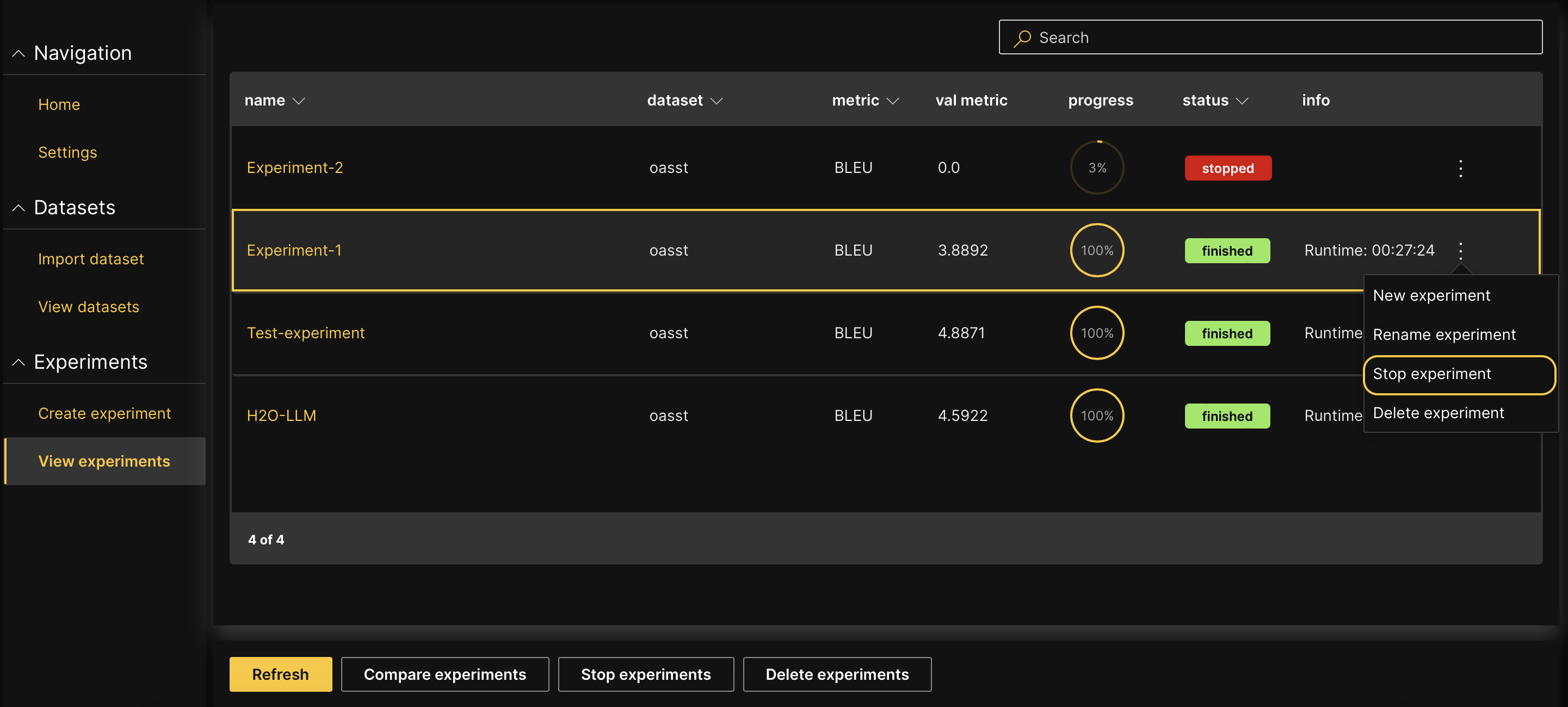Open the status column filter dropdown

1242,101
